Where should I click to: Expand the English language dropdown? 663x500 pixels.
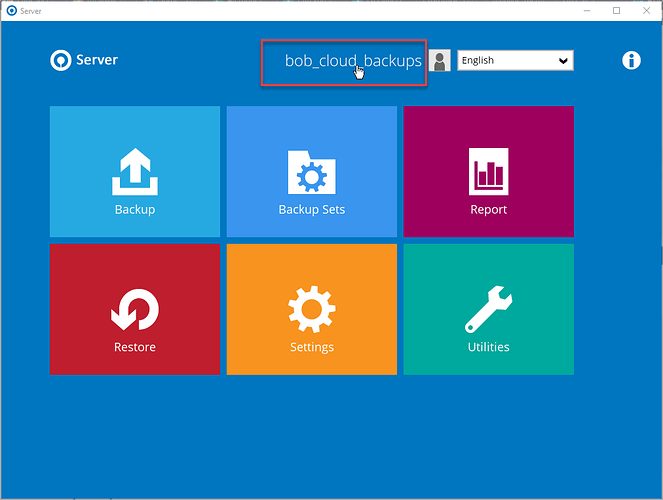tap(515, 61)
